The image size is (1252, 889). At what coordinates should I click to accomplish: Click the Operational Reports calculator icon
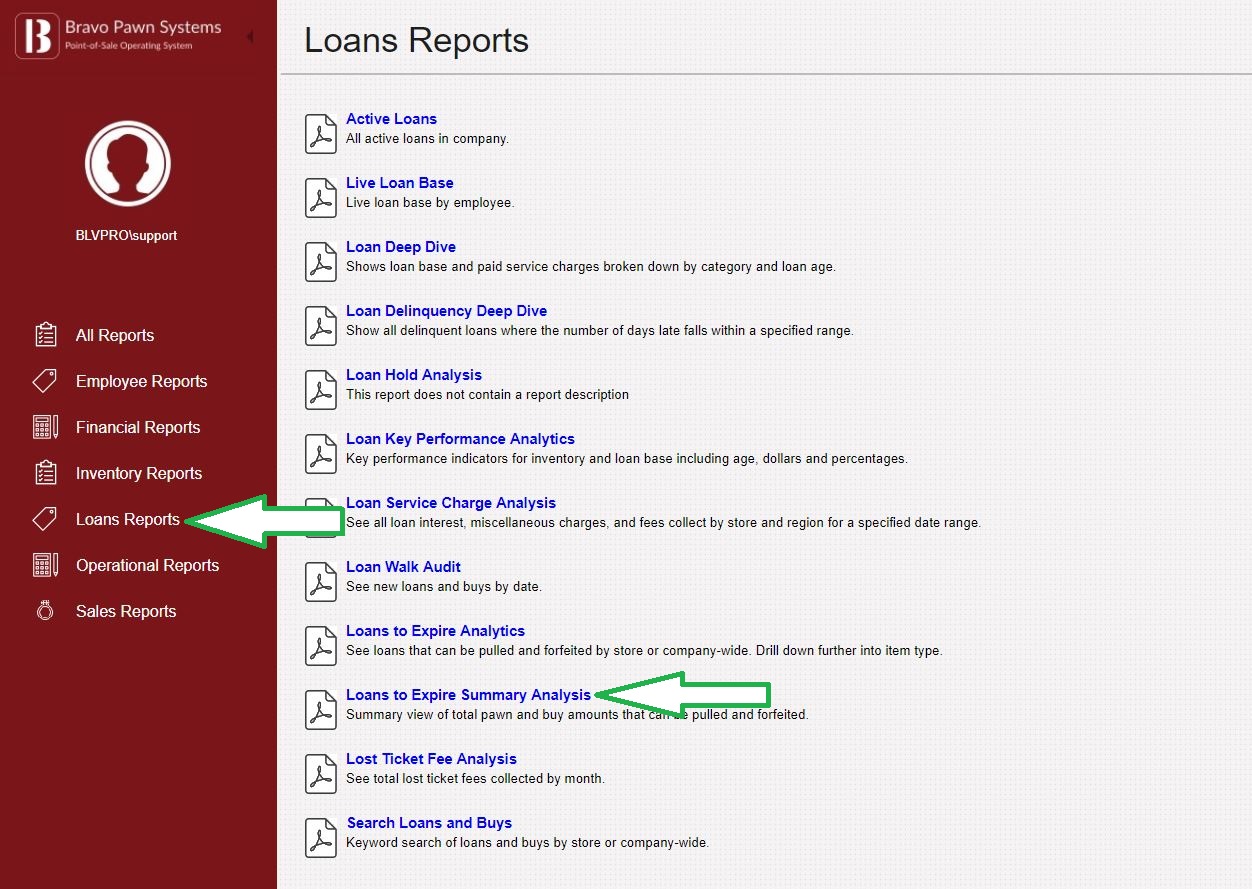45,565
